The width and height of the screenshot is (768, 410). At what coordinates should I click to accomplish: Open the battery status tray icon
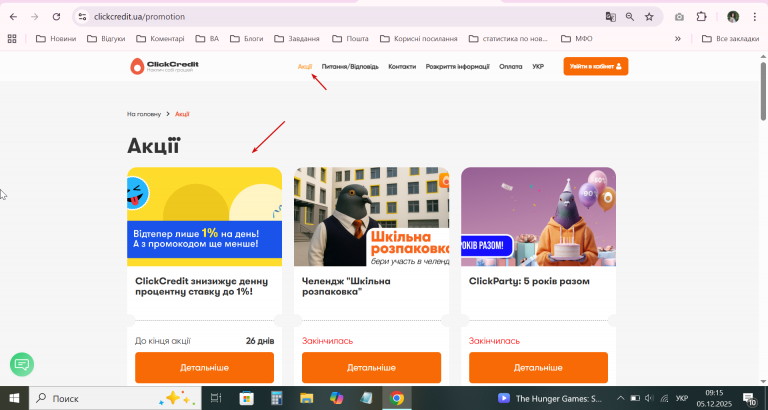[635, 398]
